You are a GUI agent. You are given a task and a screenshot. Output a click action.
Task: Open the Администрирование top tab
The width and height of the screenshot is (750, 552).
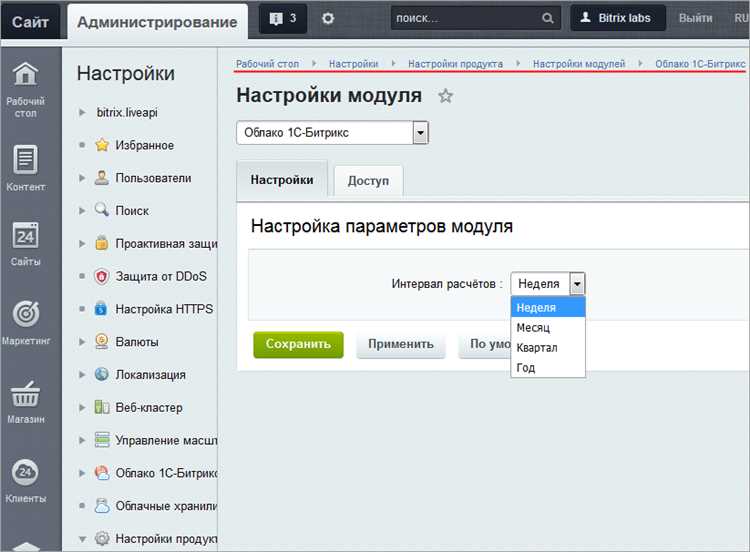click(157, 22)
